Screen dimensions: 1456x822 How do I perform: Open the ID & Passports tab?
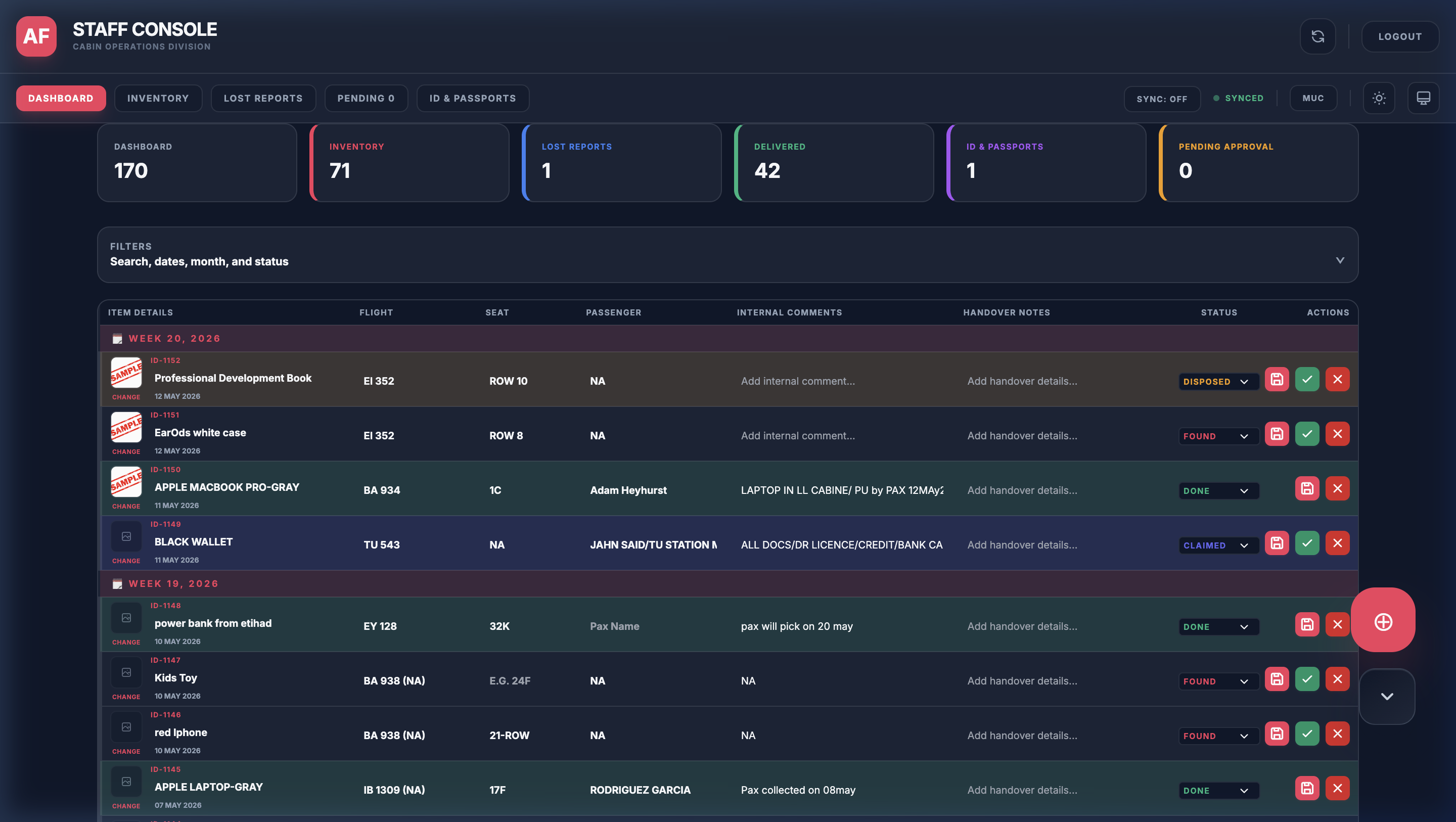[x=473, y=99]
